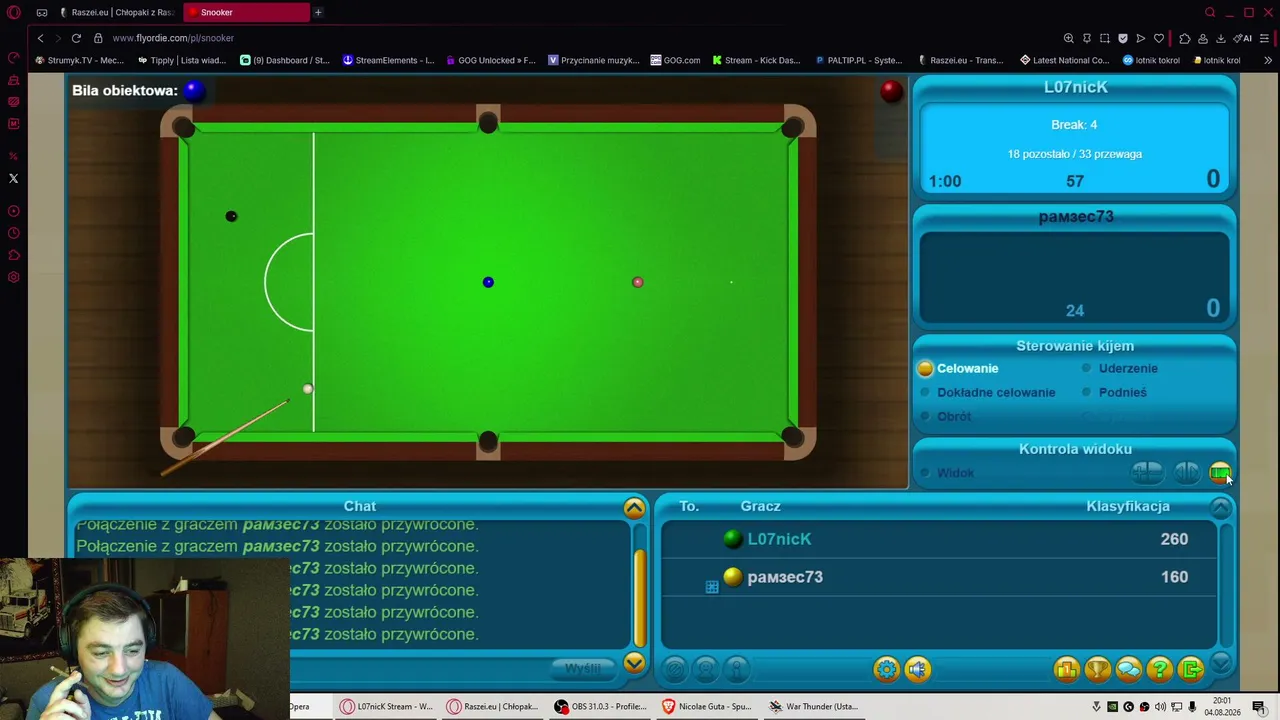Select the Uderzenie cue option

1120,368
